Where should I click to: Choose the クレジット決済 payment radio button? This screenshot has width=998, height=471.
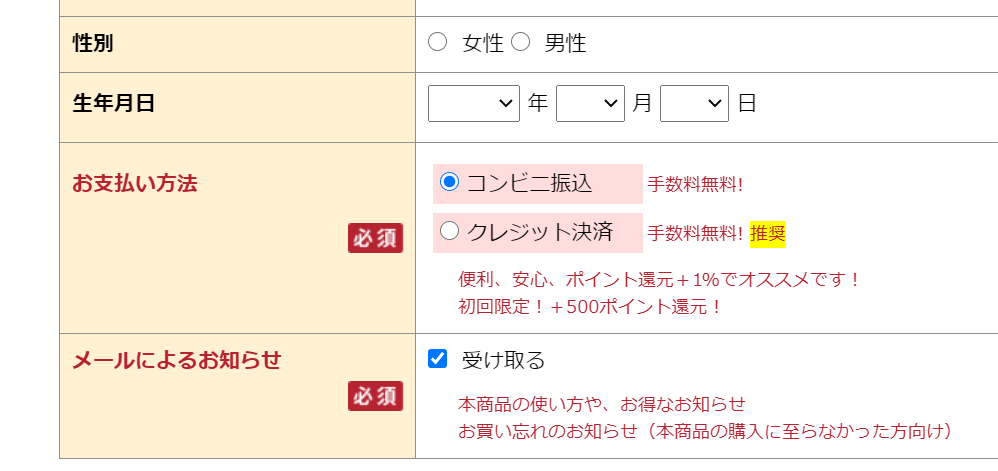click(x=449, y=231)
